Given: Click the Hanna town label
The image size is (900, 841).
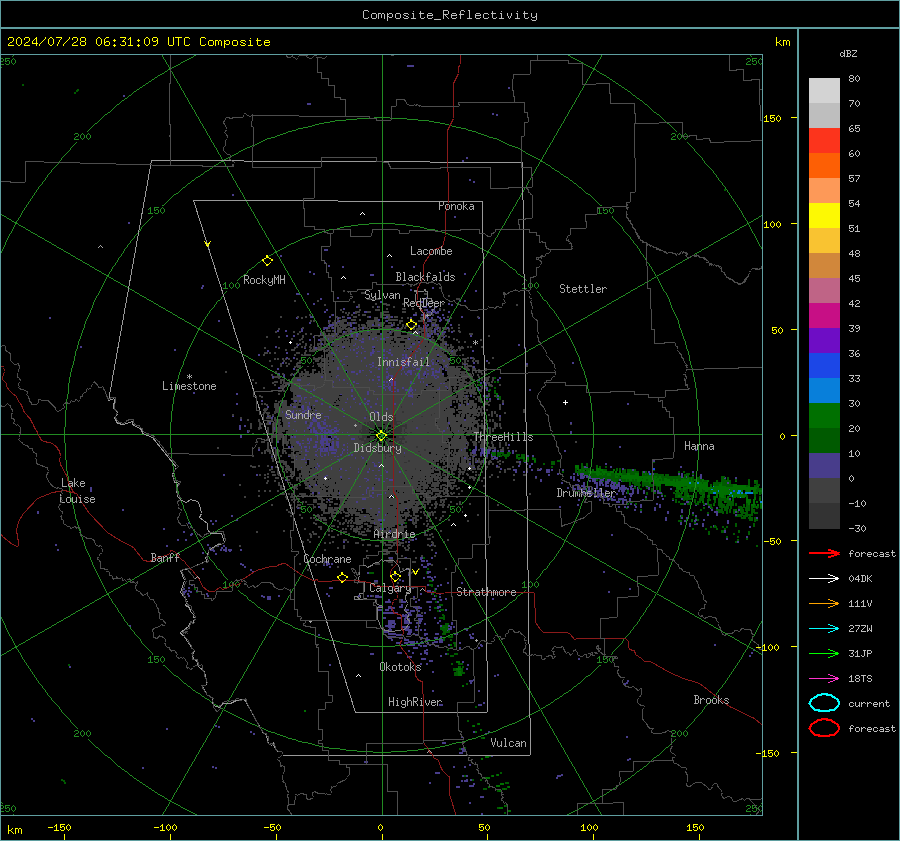Looking at the screenshot, I should 699,446.
